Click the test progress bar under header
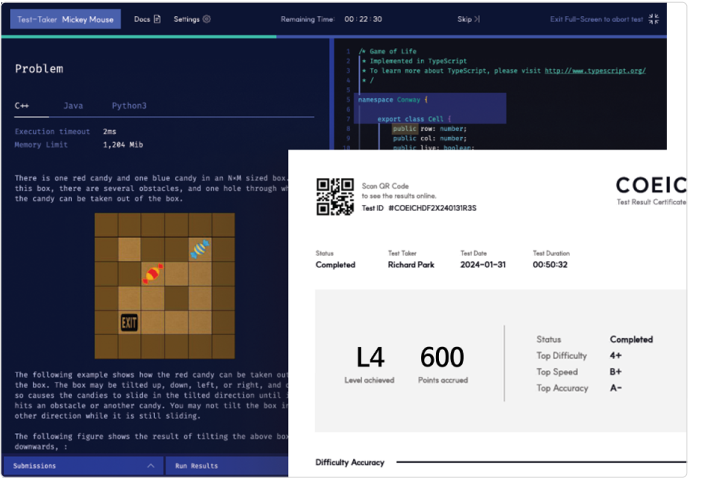709x479 pixels. coord(140,37)
